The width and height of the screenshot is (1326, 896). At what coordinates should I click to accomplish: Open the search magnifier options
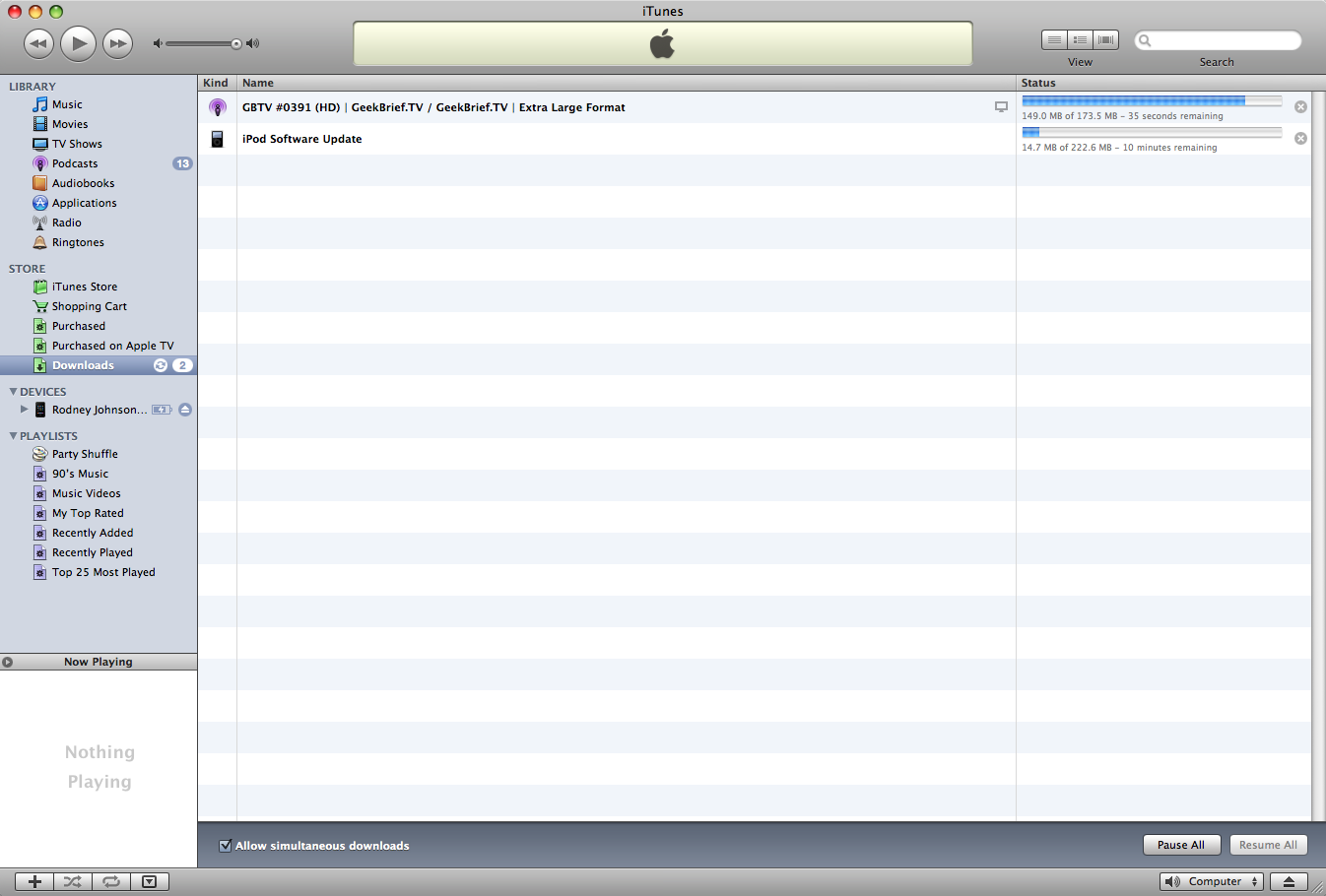click(x=1145, y=40)
